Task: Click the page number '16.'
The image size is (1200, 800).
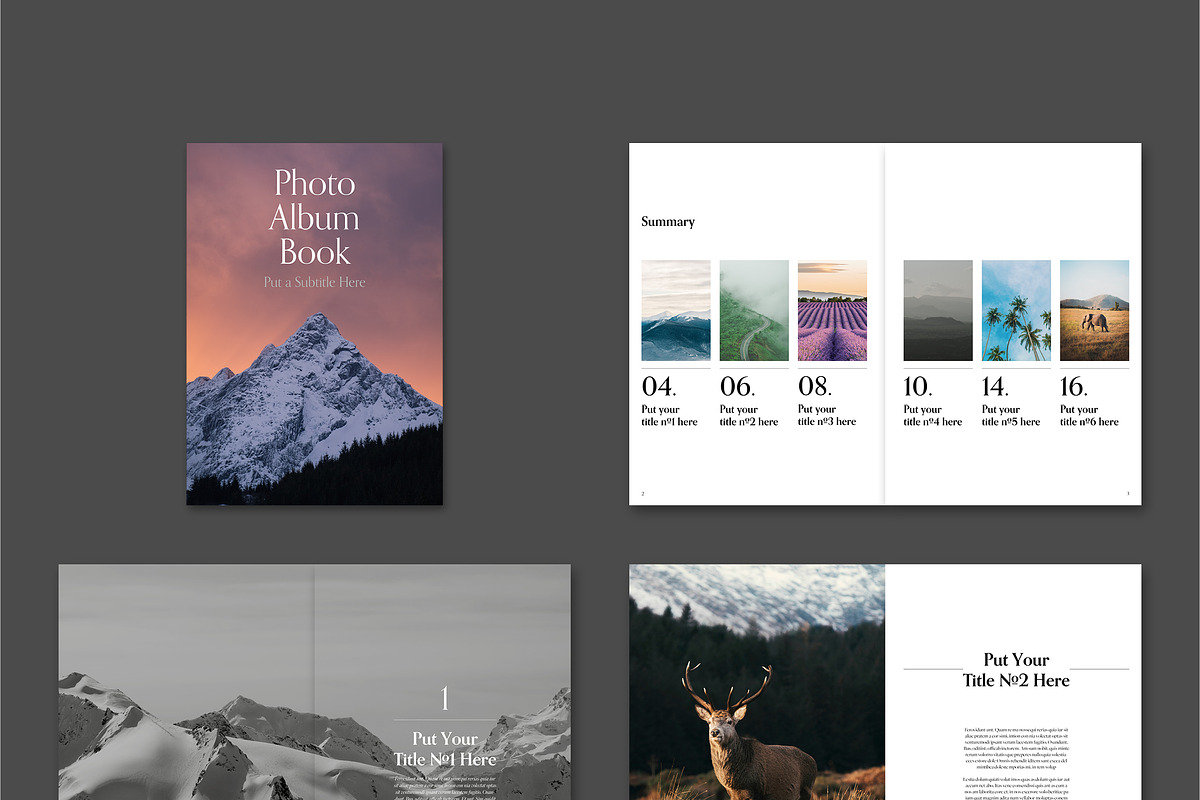Action: click(1074, 386)
